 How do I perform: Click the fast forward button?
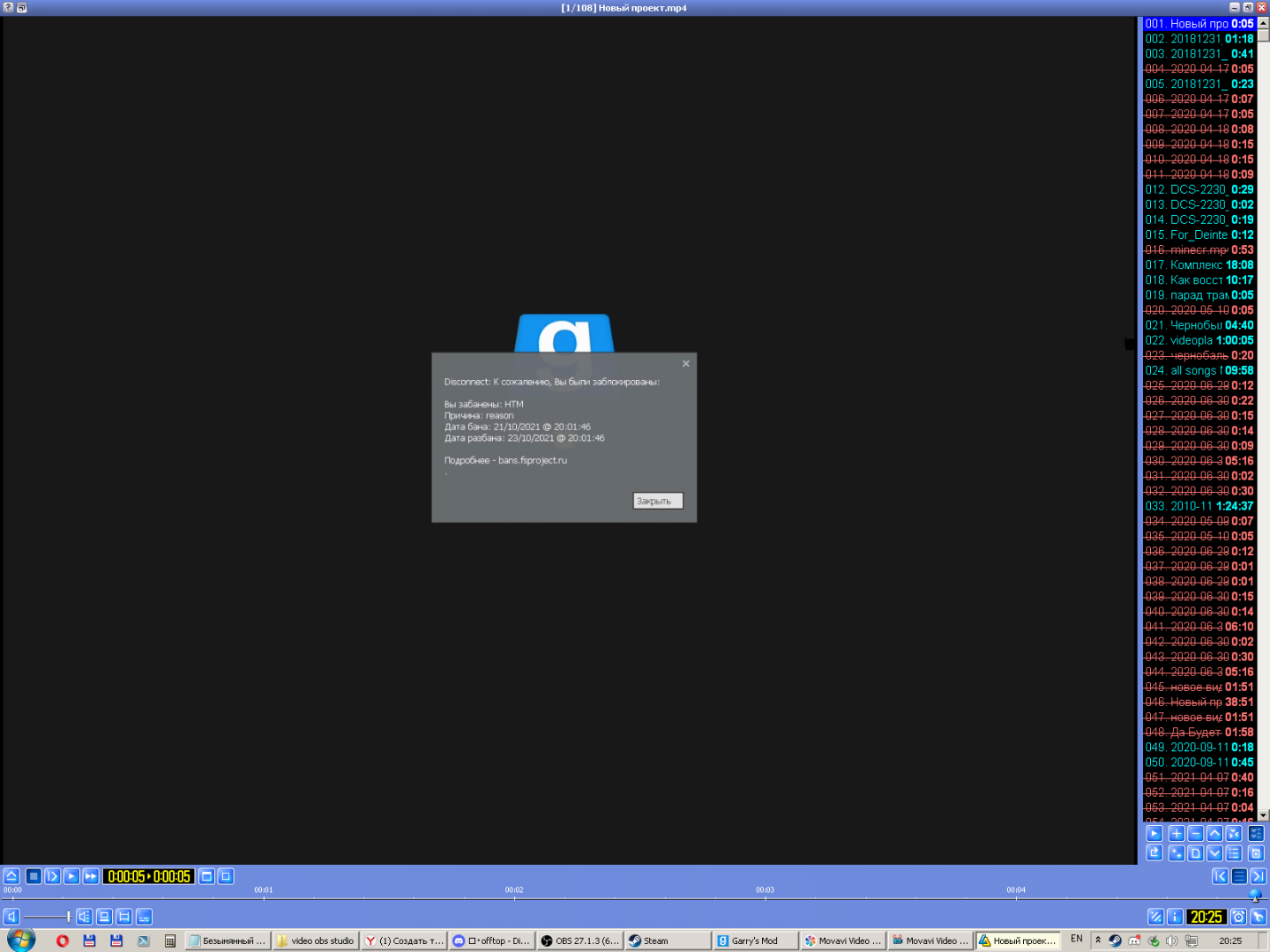91,876
